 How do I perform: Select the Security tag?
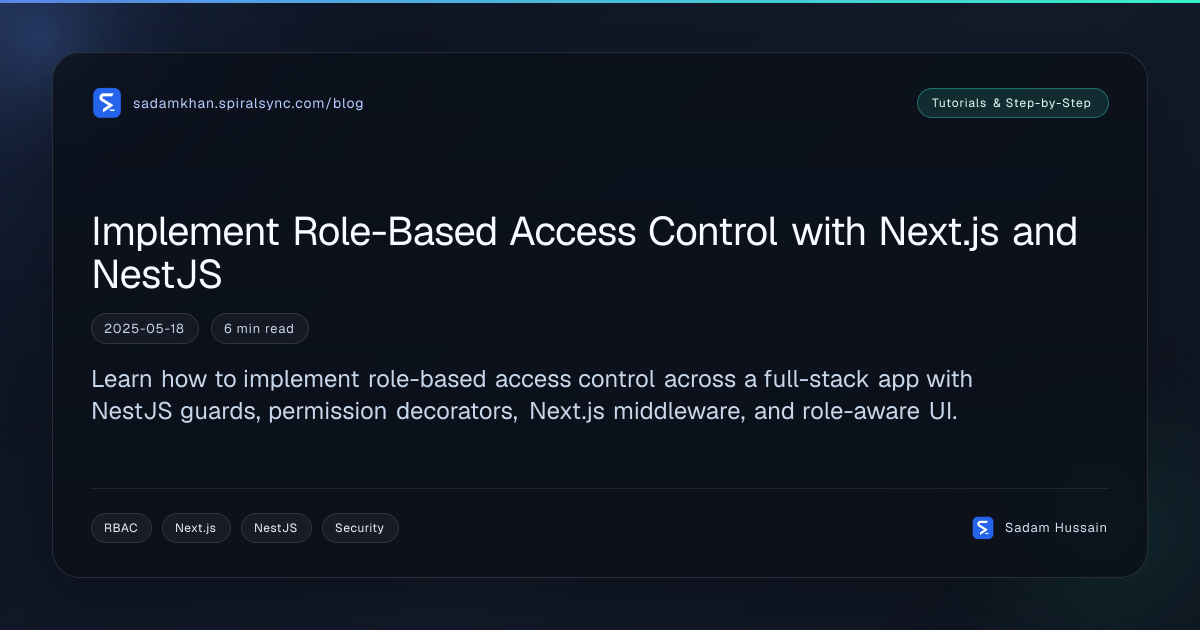click(360, 528)
